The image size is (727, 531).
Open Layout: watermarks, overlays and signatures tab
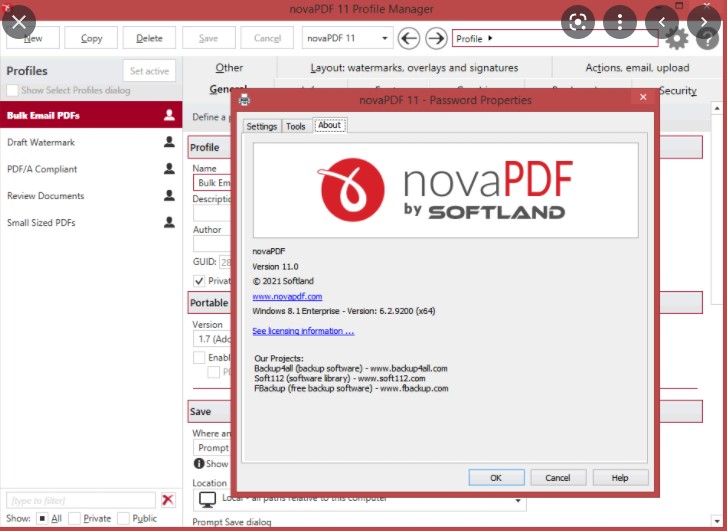tap(414, 68)
